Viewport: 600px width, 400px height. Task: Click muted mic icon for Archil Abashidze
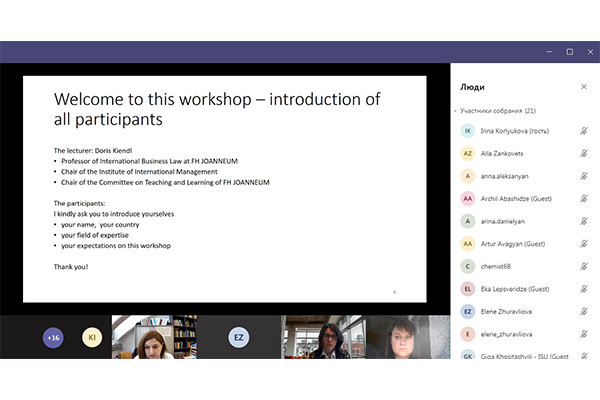[583, 199]
